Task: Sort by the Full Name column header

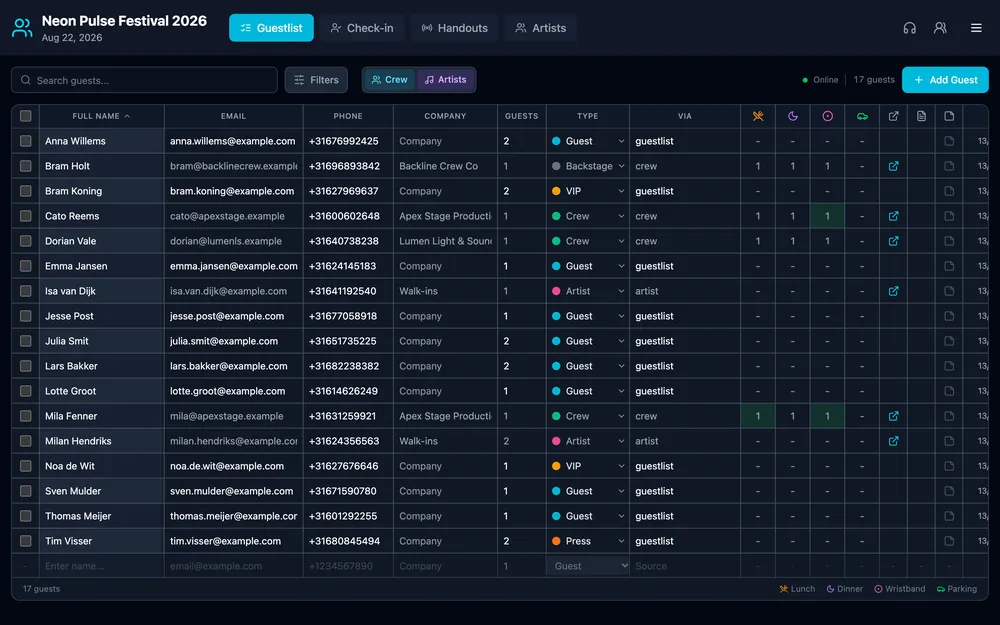Action: pyautogui.click(x=101, y=116)
